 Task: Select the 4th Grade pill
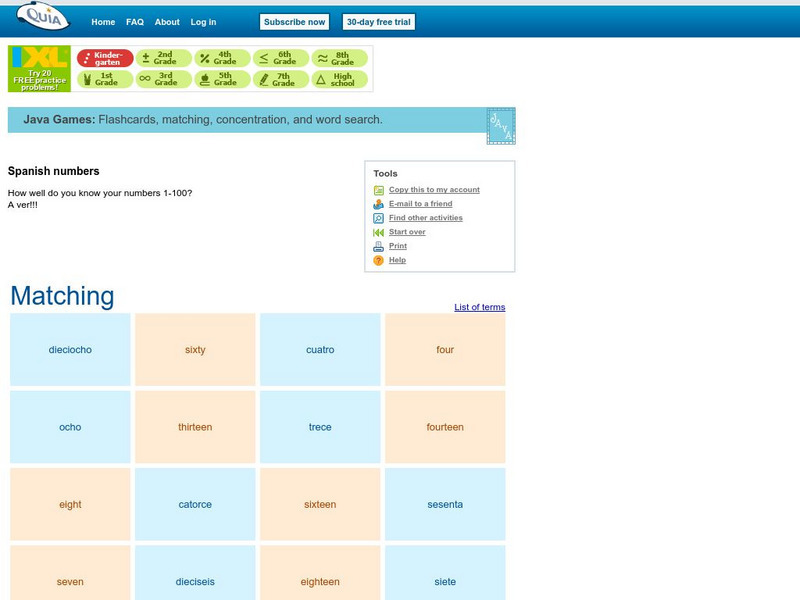218,57
